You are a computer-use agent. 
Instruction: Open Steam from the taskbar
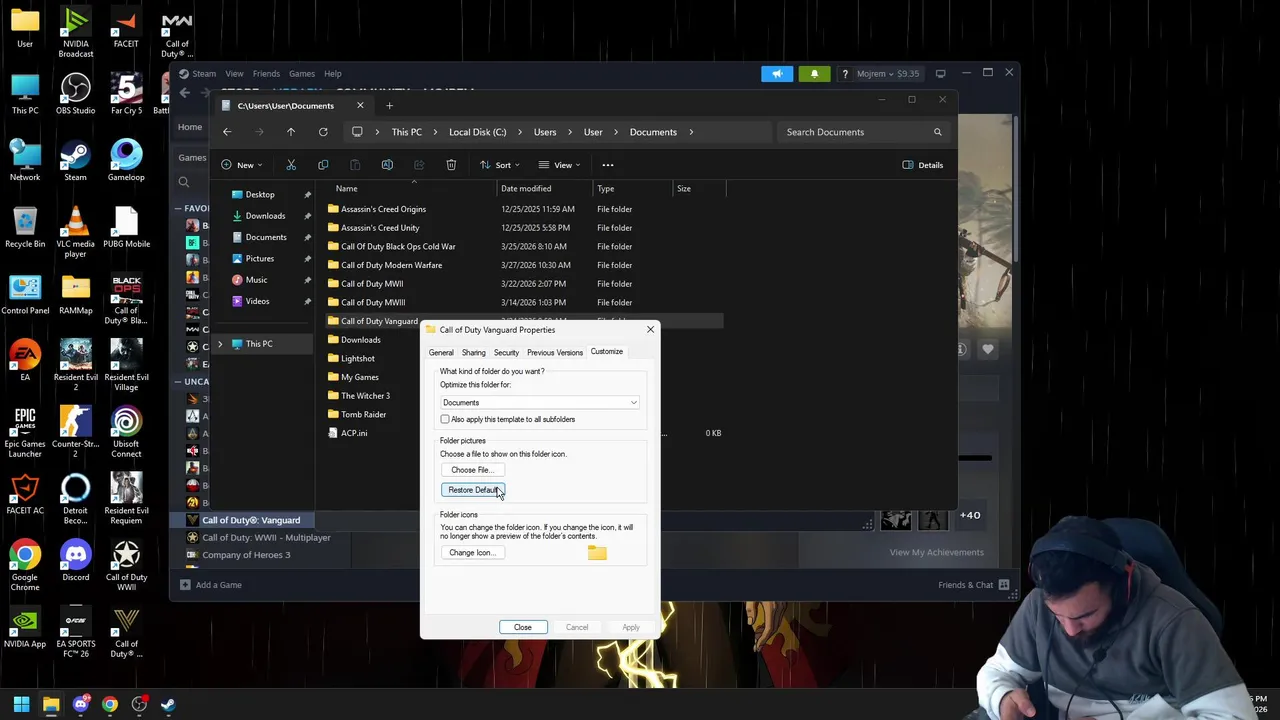168,704
